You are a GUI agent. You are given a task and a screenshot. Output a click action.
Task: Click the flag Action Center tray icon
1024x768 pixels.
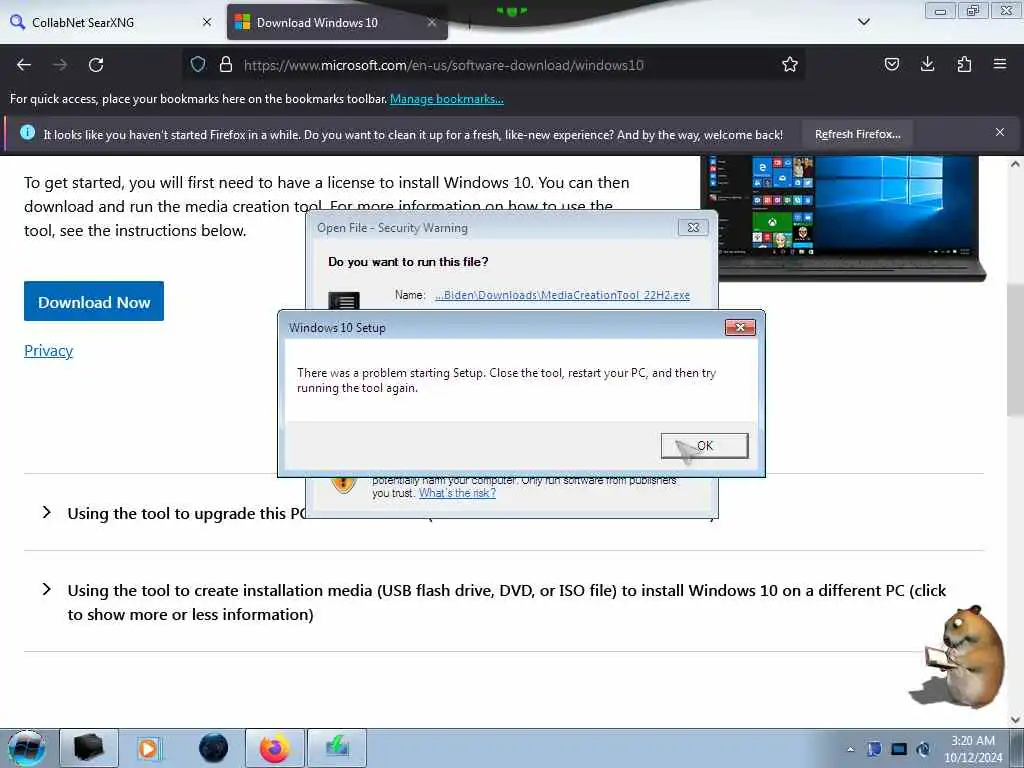coord(874,749)
